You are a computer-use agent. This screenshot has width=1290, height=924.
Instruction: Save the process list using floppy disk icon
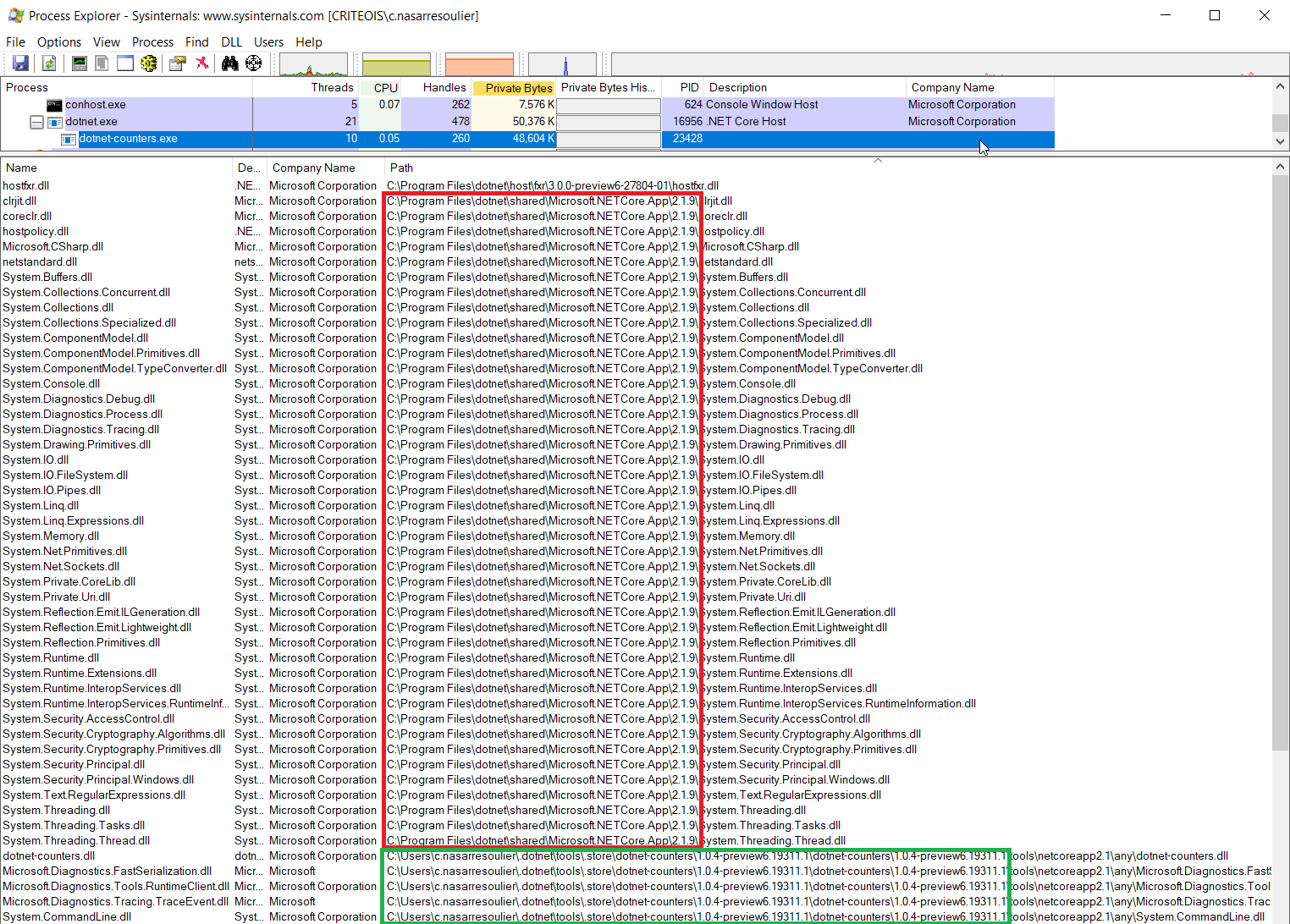[19, 63]
